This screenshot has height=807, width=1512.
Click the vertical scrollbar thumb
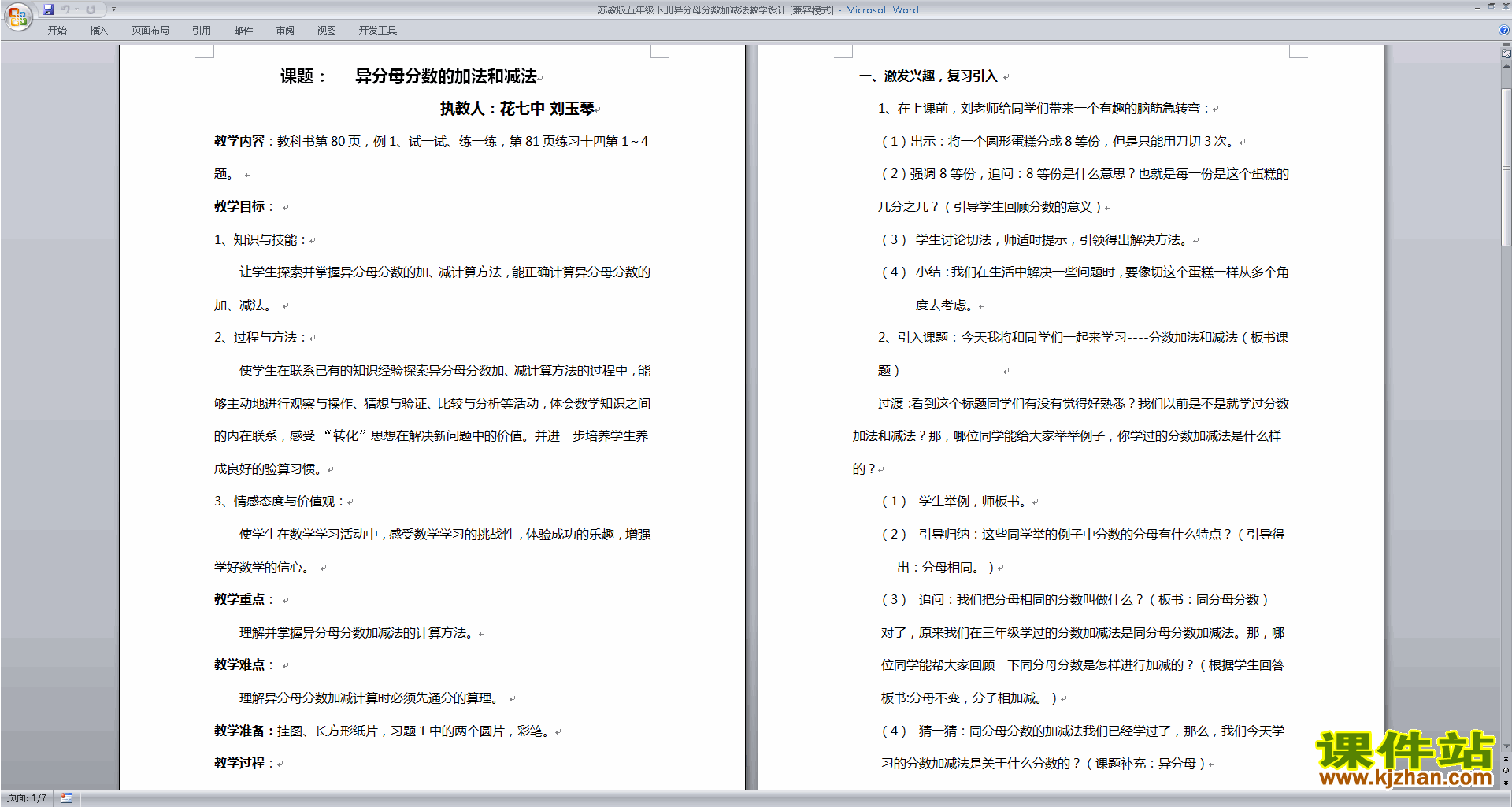1506,167
